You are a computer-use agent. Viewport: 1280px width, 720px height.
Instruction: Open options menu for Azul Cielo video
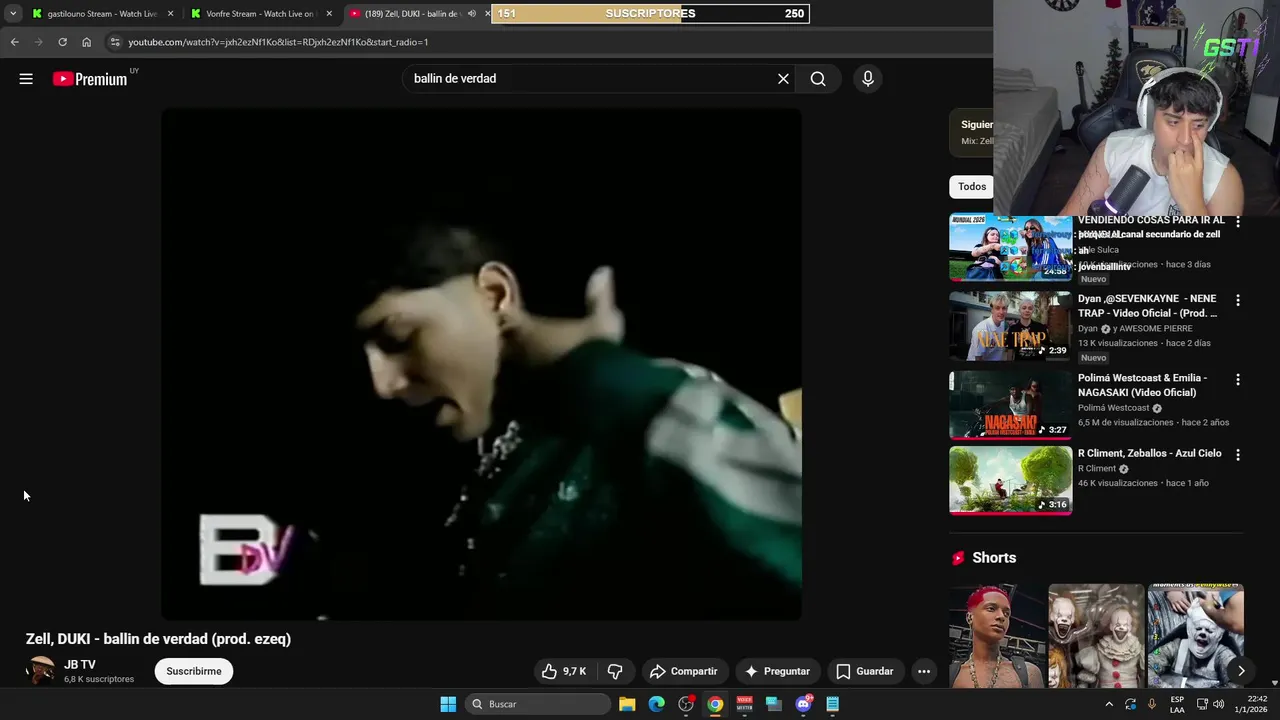tap(1237, 455)
